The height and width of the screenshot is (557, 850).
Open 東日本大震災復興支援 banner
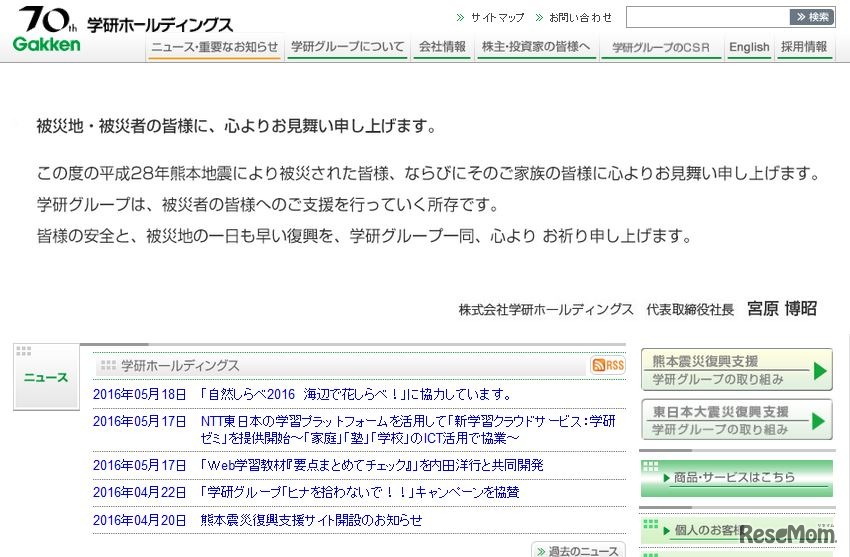736,420
